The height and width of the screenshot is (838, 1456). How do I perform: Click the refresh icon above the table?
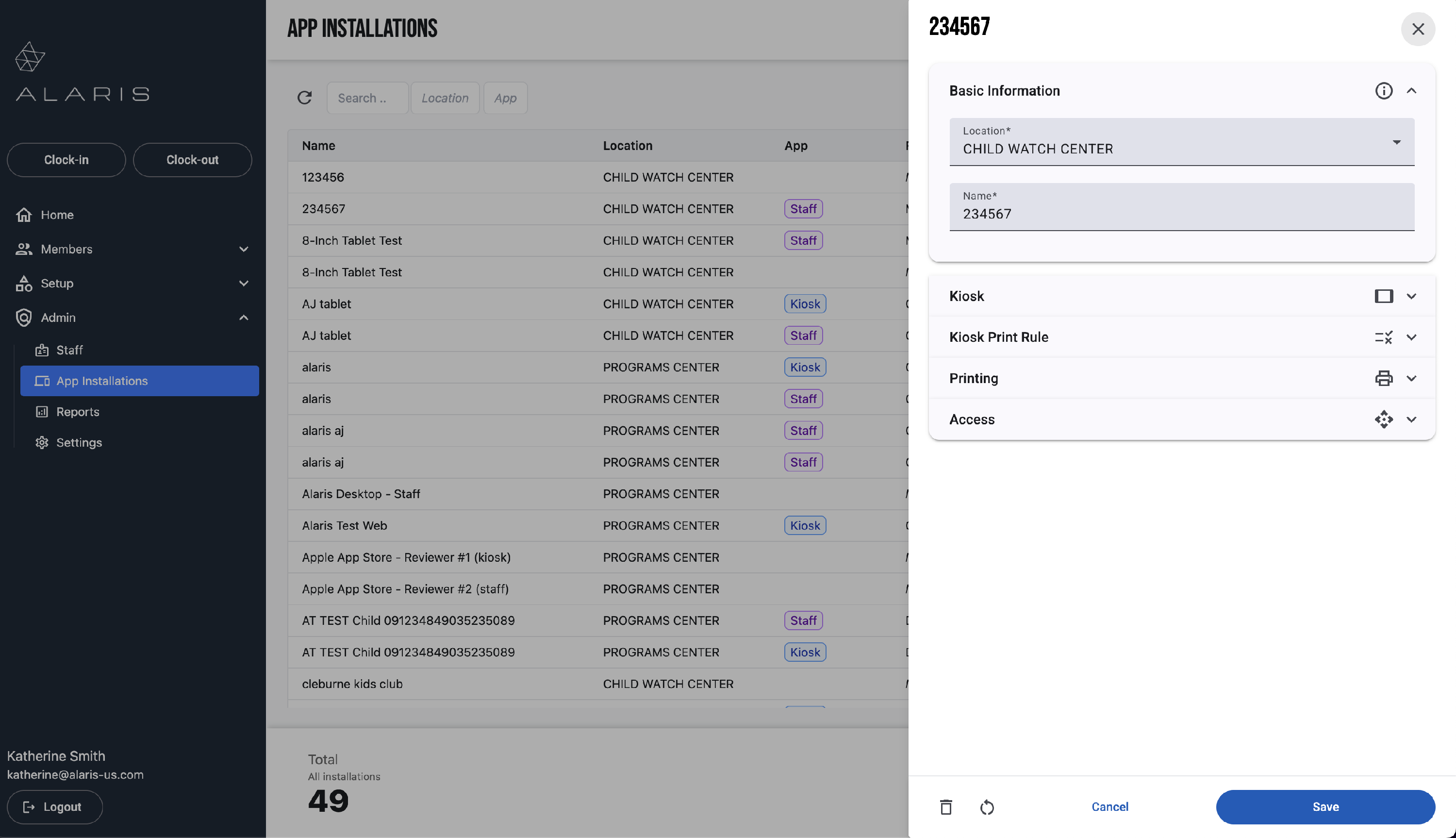(304, 98)
